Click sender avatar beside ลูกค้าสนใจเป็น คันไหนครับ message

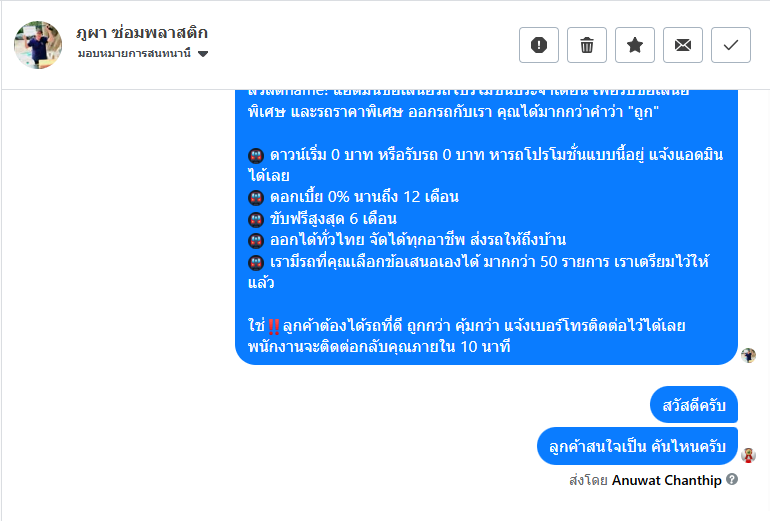tap(748, 455)
